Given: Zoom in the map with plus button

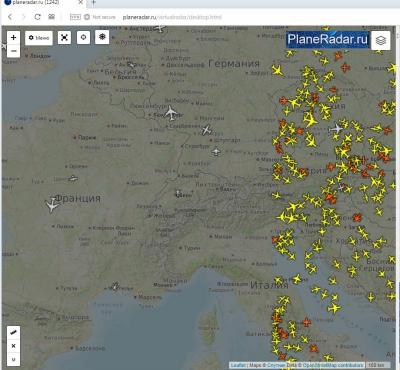Looking at the screenshot, I should pos(13,37).
